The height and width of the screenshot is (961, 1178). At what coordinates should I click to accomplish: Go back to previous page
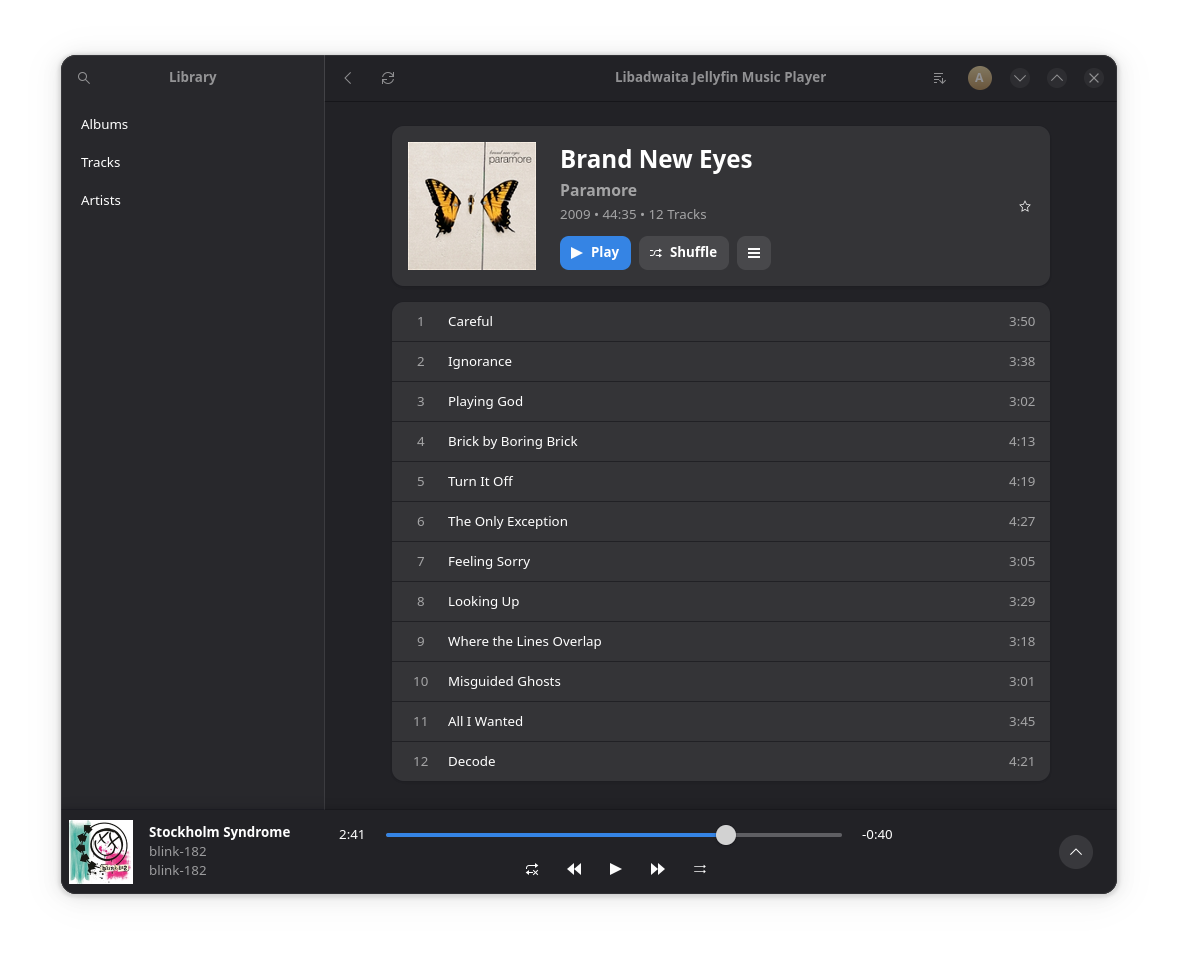[348, 78]
